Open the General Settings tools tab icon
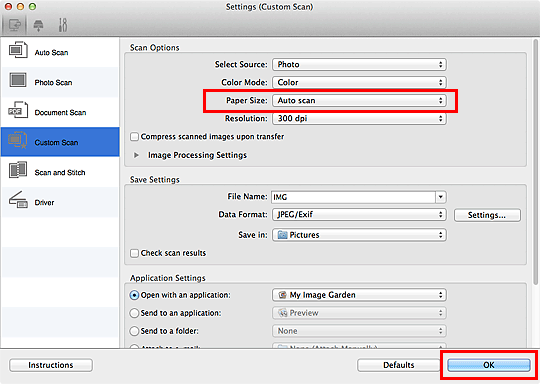Screen dimensions: 540x384 coord(63,25)
